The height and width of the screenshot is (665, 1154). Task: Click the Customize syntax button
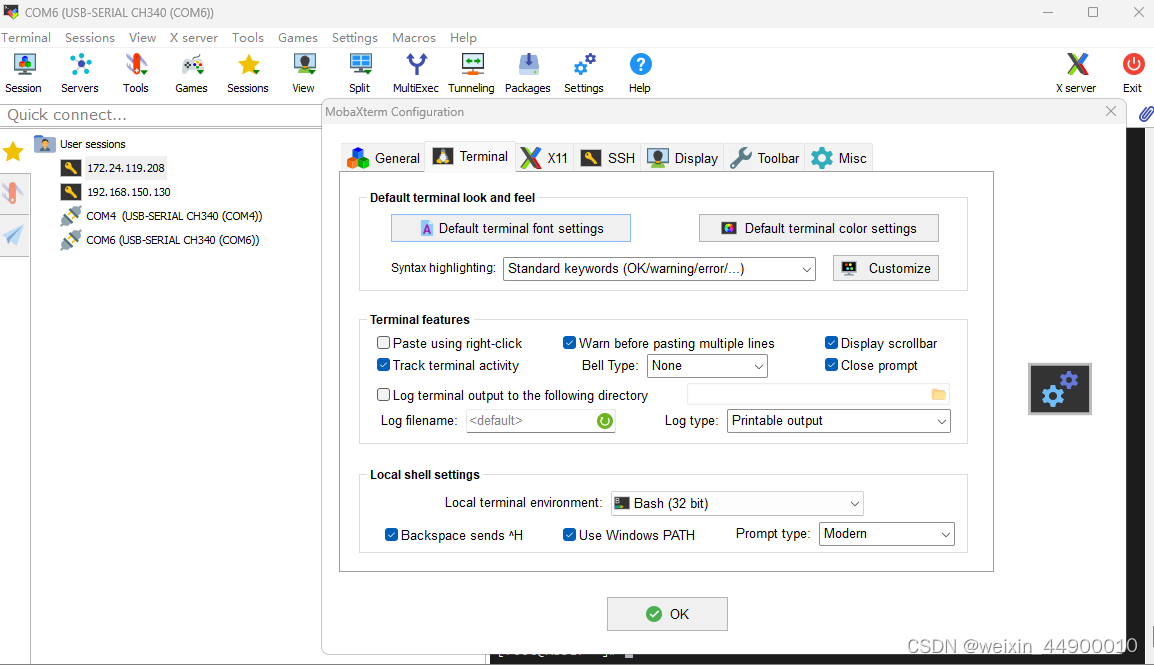click(x=886, y=269)
